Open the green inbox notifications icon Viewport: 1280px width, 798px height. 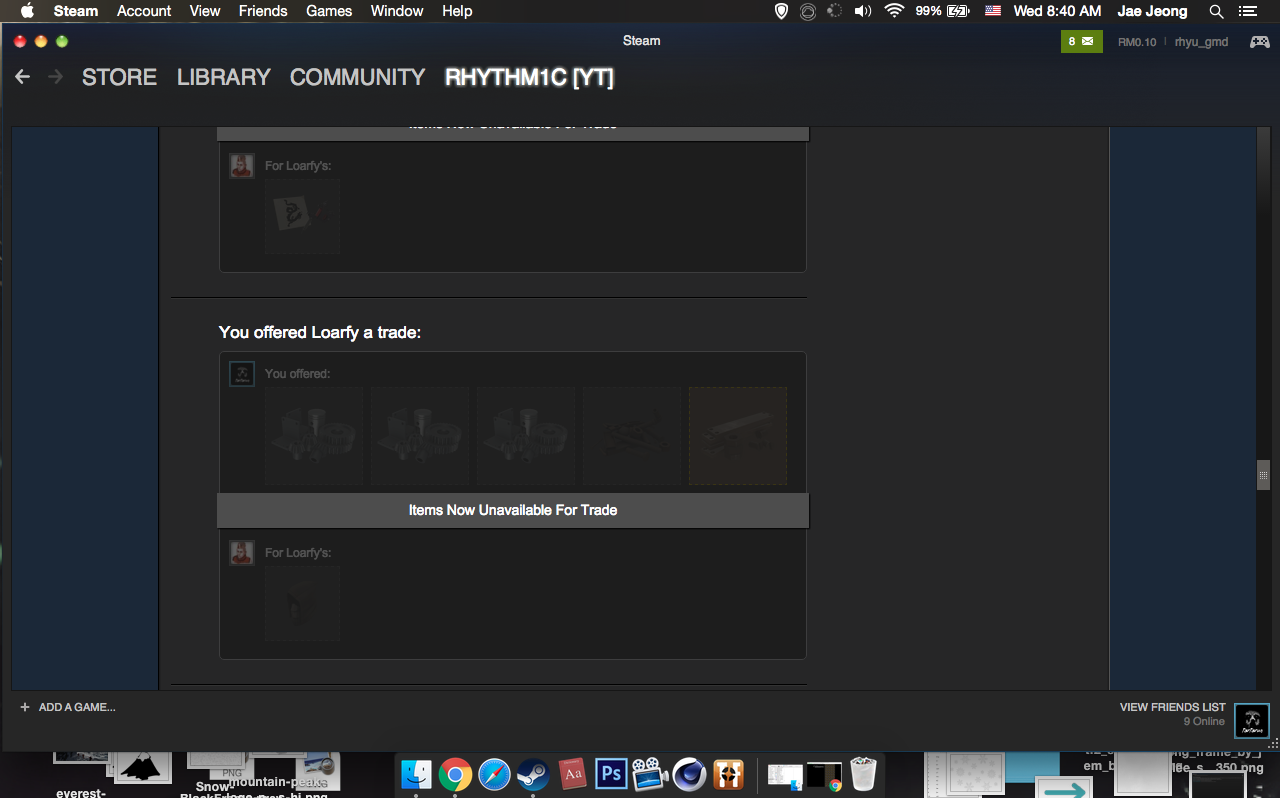pyautogui.click(x=1080, y=42)
